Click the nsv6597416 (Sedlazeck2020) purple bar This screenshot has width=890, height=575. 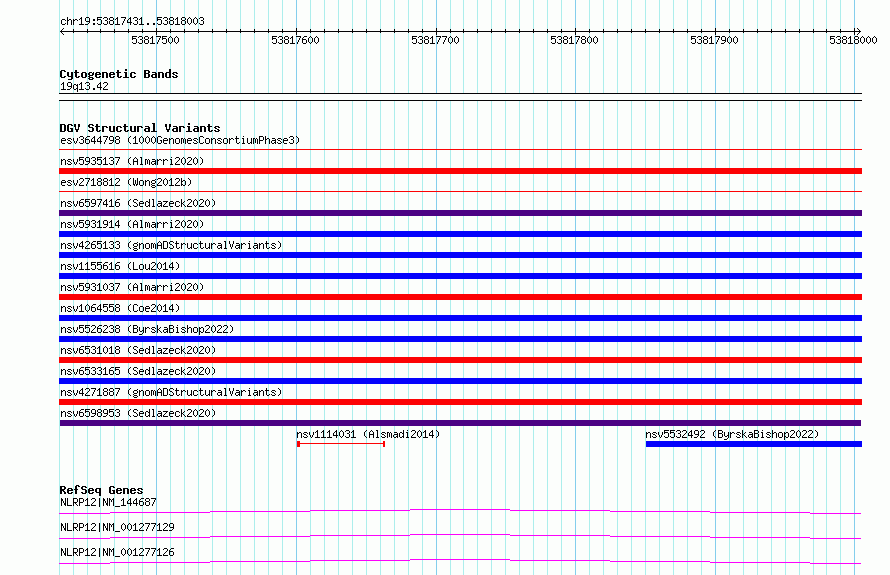coord(460,213)
